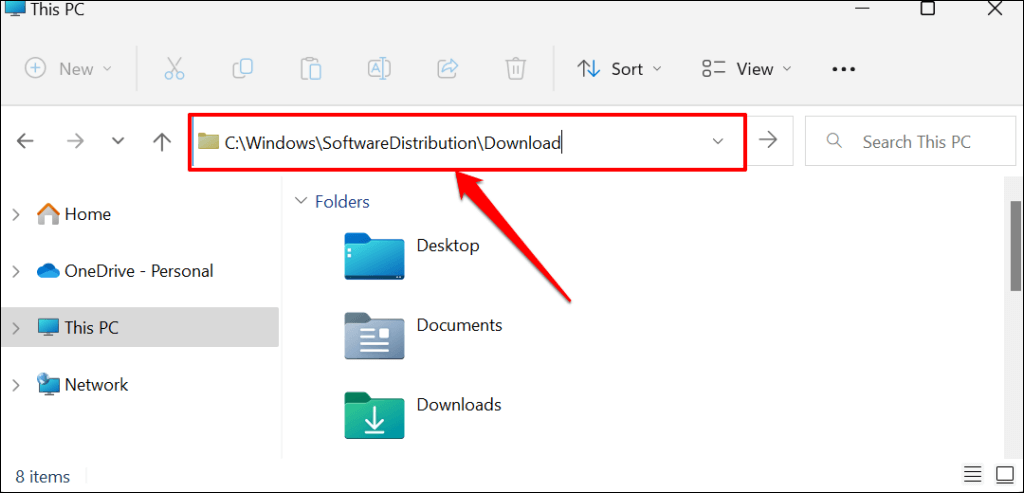Click the Search This PC field
The image size is (1024, 493).
click(910, 141)
